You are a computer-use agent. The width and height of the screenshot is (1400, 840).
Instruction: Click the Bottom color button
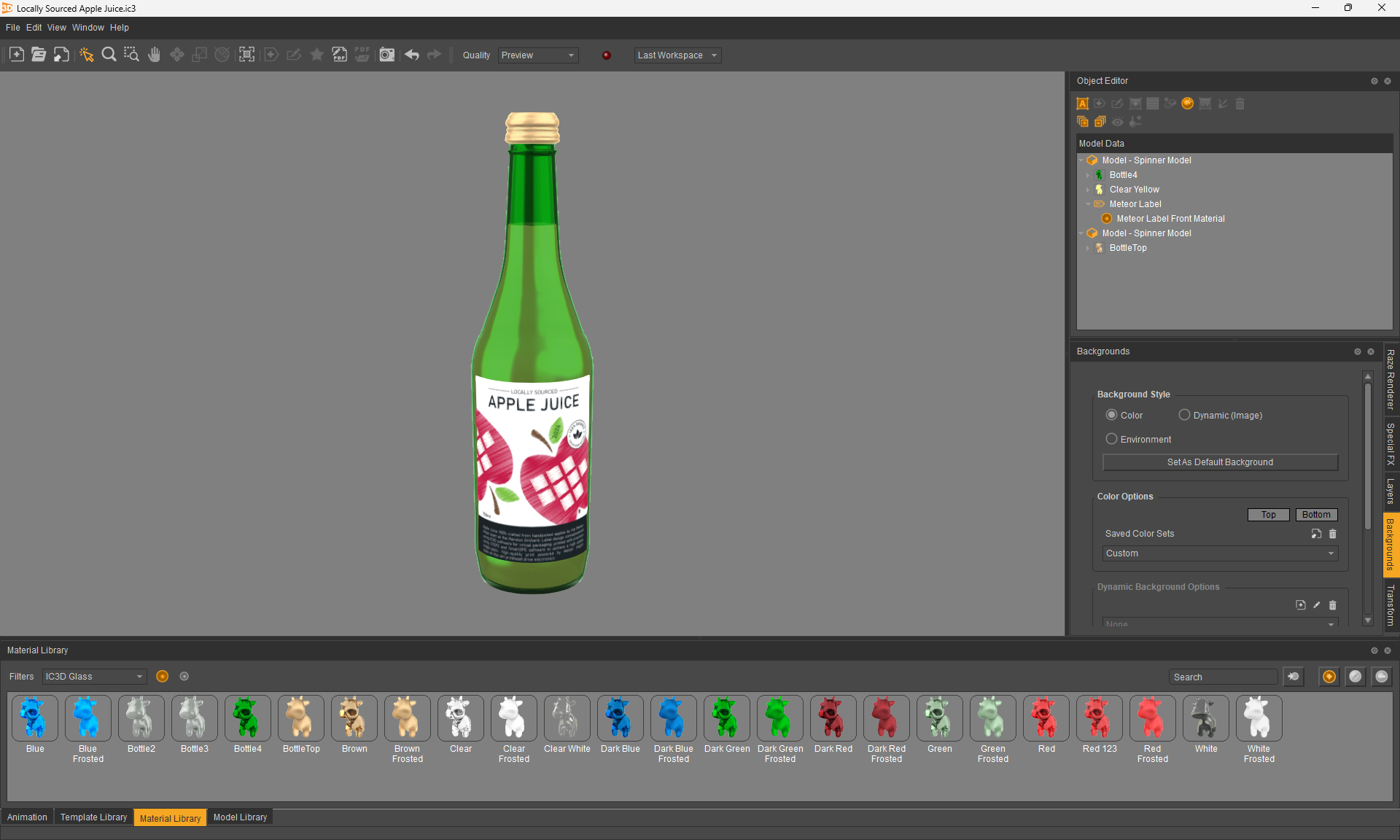tap(1316, 515)
